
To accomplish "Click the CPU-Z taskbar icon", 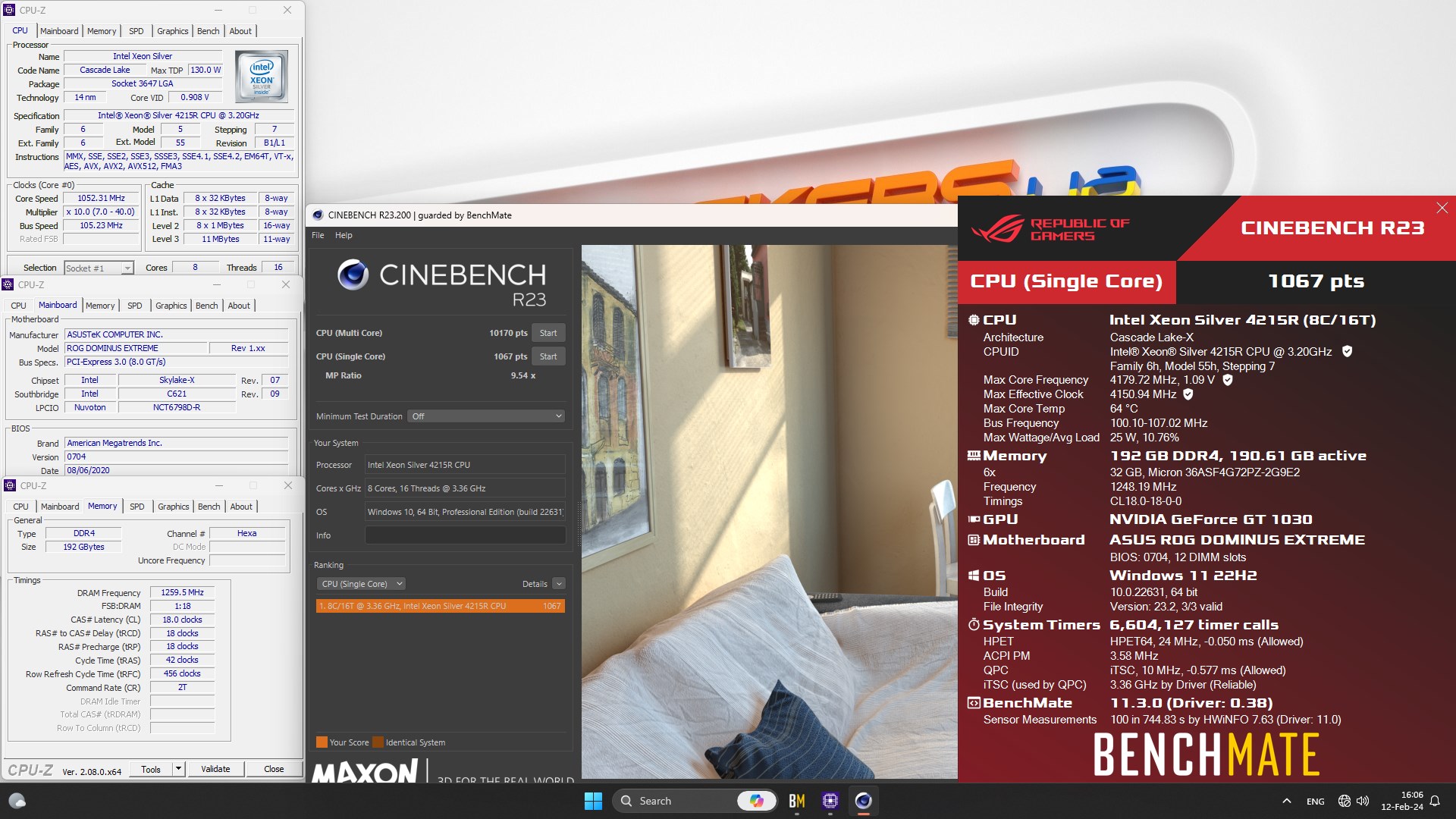I will 830,801.
